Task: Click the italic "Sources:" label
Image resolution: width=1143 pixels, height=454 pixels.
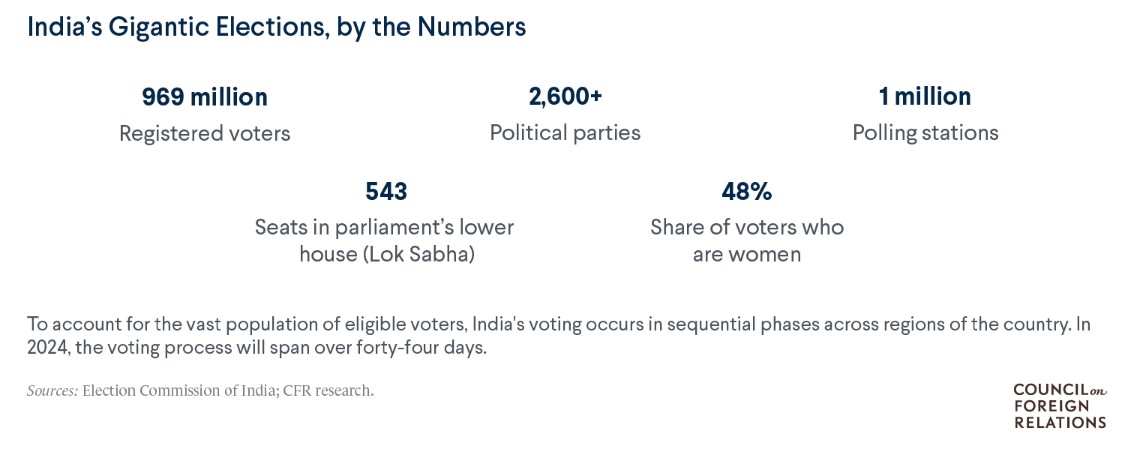Action: pos(52,390)
